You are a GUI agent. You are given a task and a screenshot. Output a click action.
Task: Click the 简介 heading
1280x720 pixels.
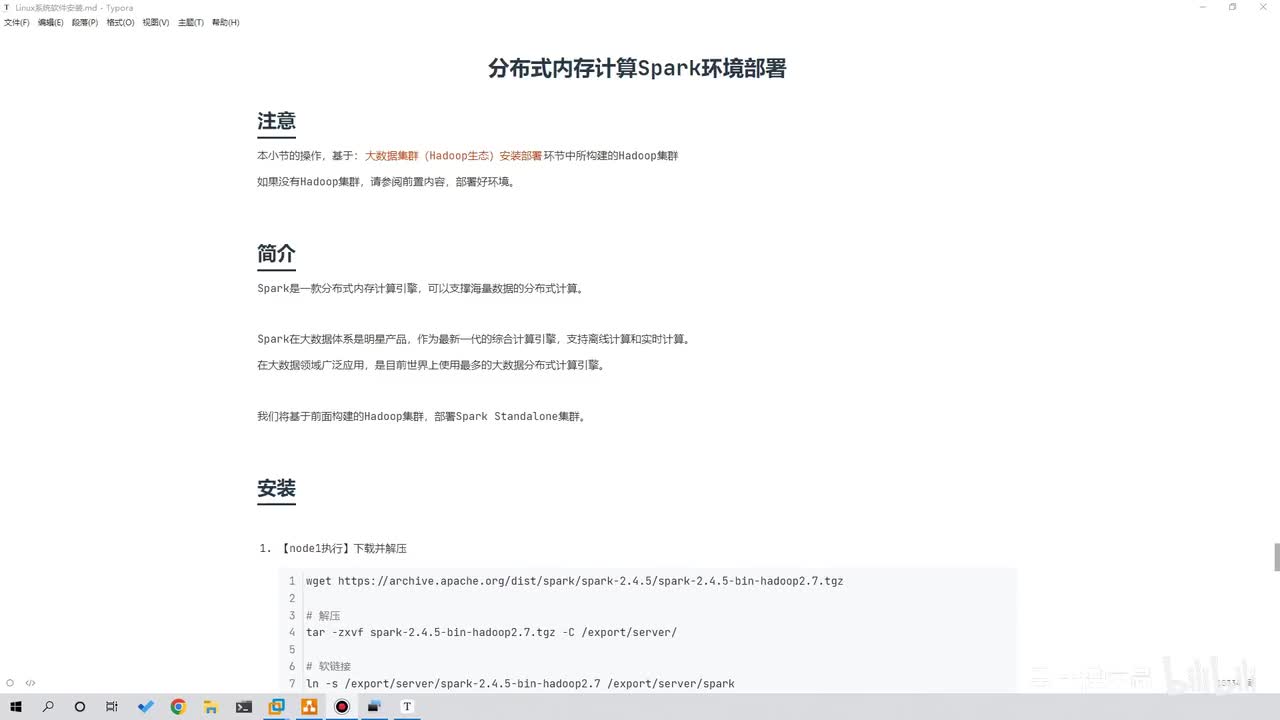click(276, 254)
